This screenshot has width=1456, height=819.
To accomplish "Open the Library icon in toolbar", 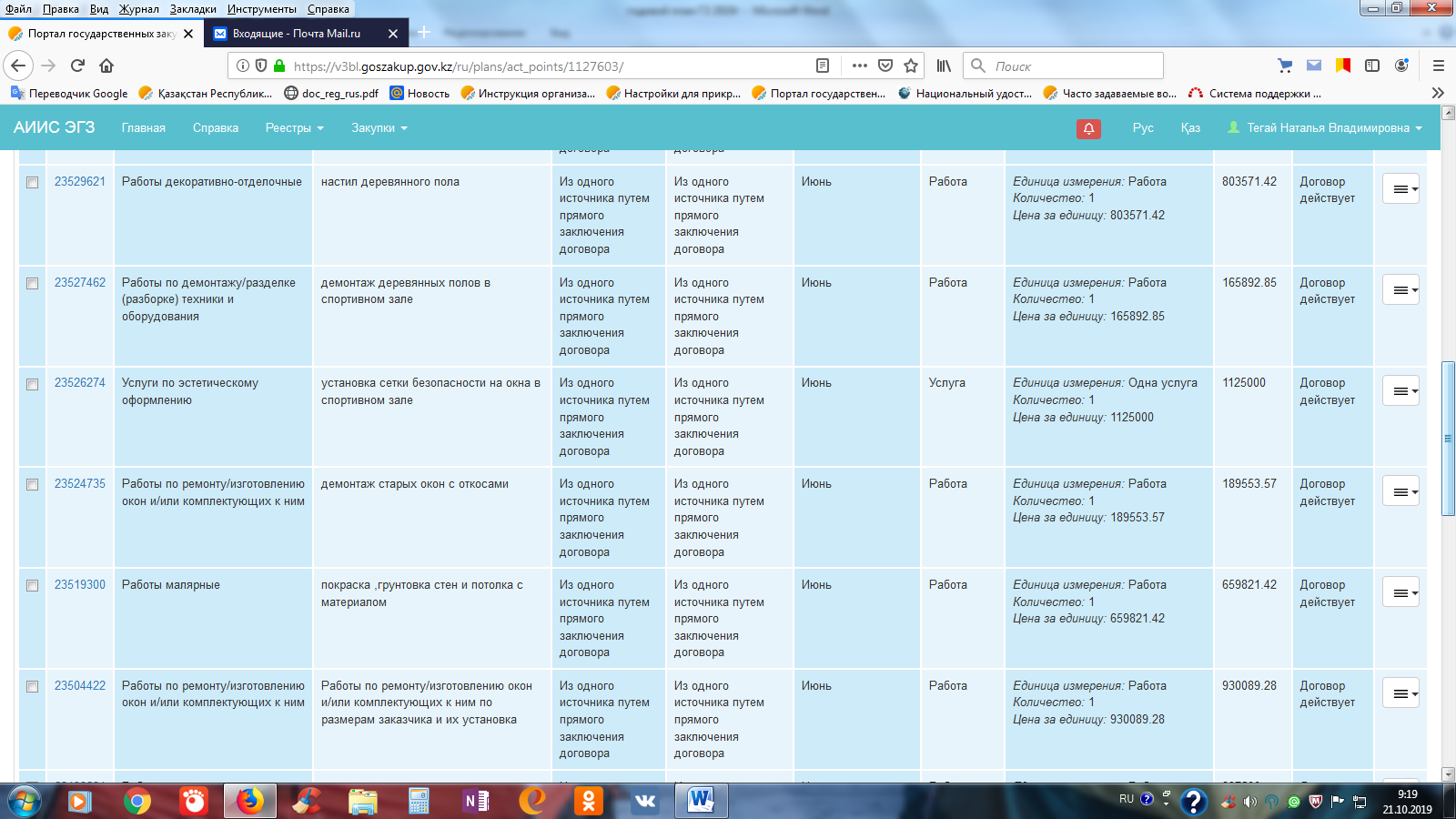I will click(944, 66).
